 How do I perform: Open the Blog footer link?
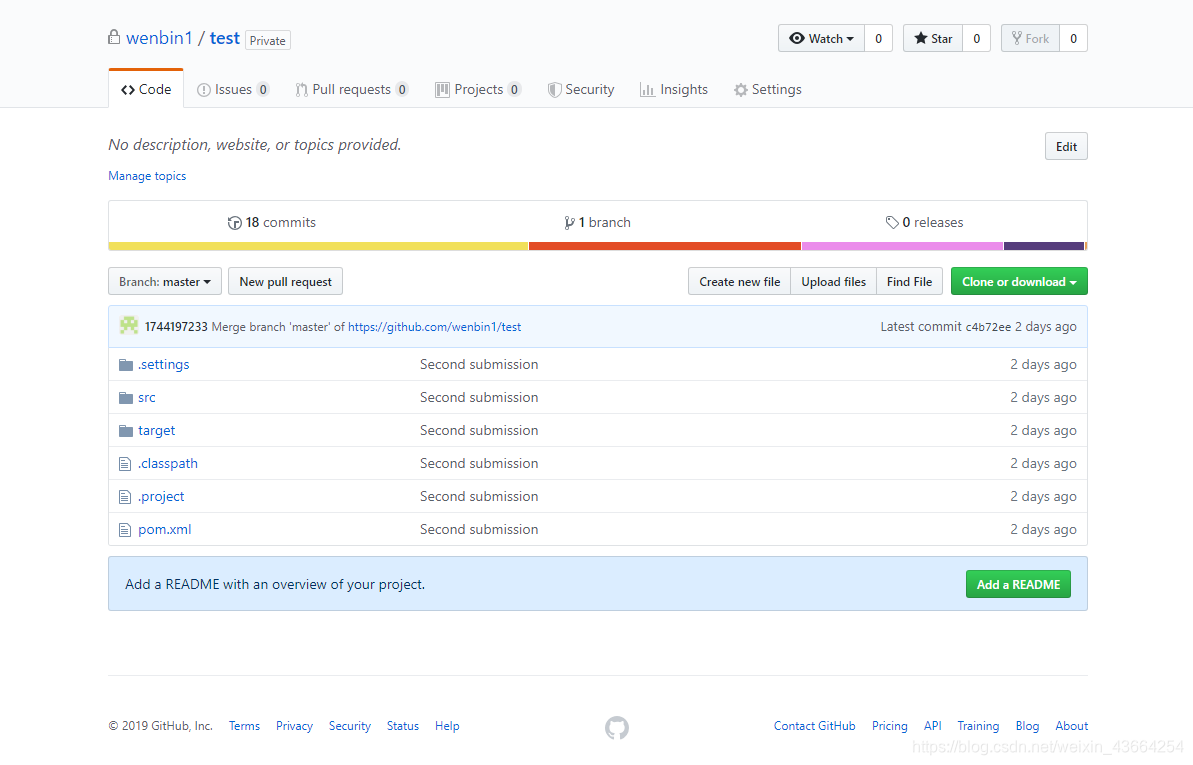pos(1027,726)
